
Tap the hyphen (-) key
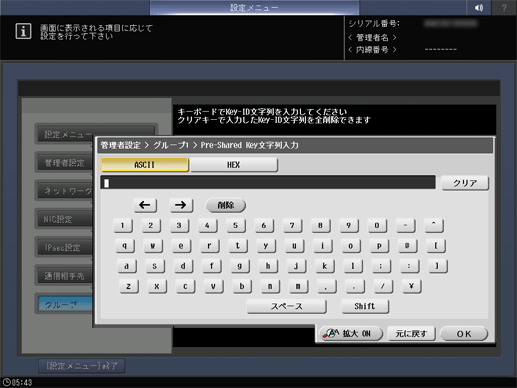[405, 226]
